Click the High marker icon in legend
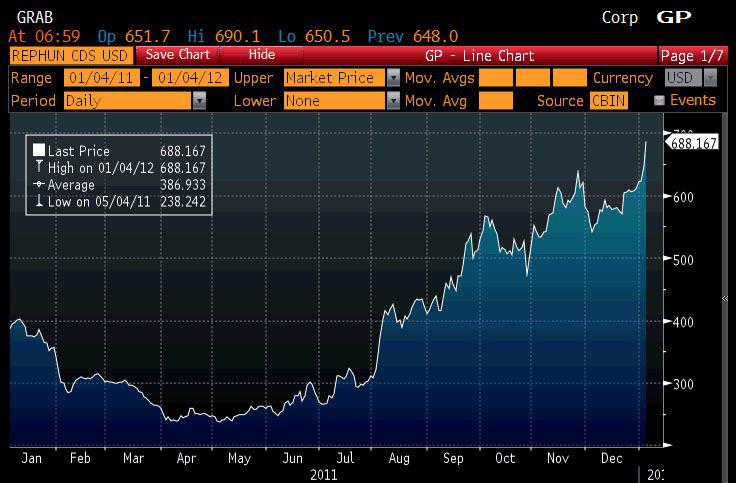The height and width of the screenshot is (483, 736). [x=39, y=167]
